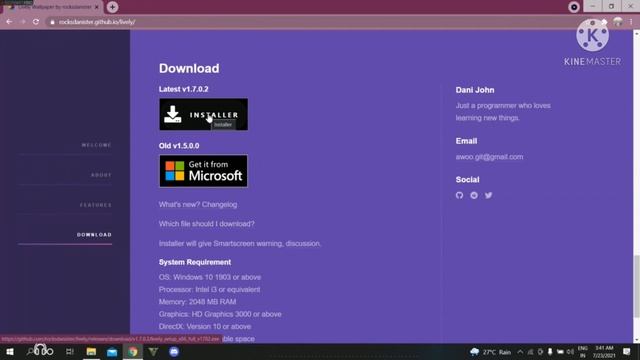Viewport: 640px width, 360px height.
Task: Open Windows taskbar search
Action: coord(30,351)
